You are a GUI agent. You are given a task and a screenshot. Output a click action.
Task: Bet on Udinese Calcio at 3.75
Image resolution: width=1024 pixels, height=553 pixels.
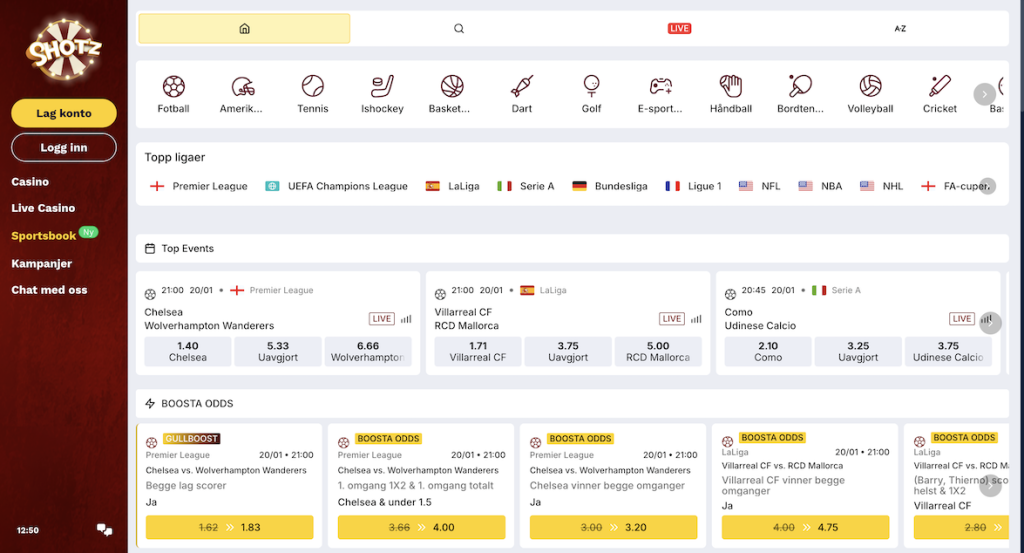click(x=948, y=351)
